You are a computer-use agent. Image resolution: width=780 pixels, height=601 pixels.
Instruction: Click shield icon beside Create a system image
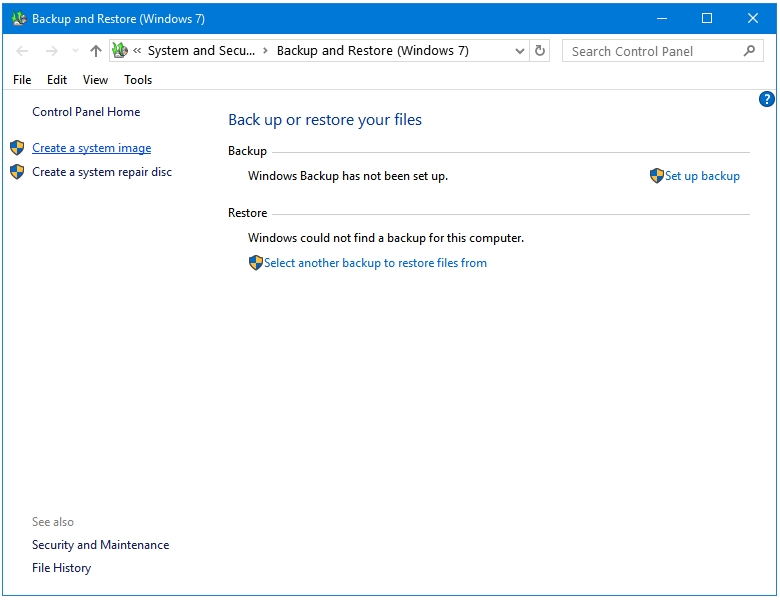click(17, 148)
